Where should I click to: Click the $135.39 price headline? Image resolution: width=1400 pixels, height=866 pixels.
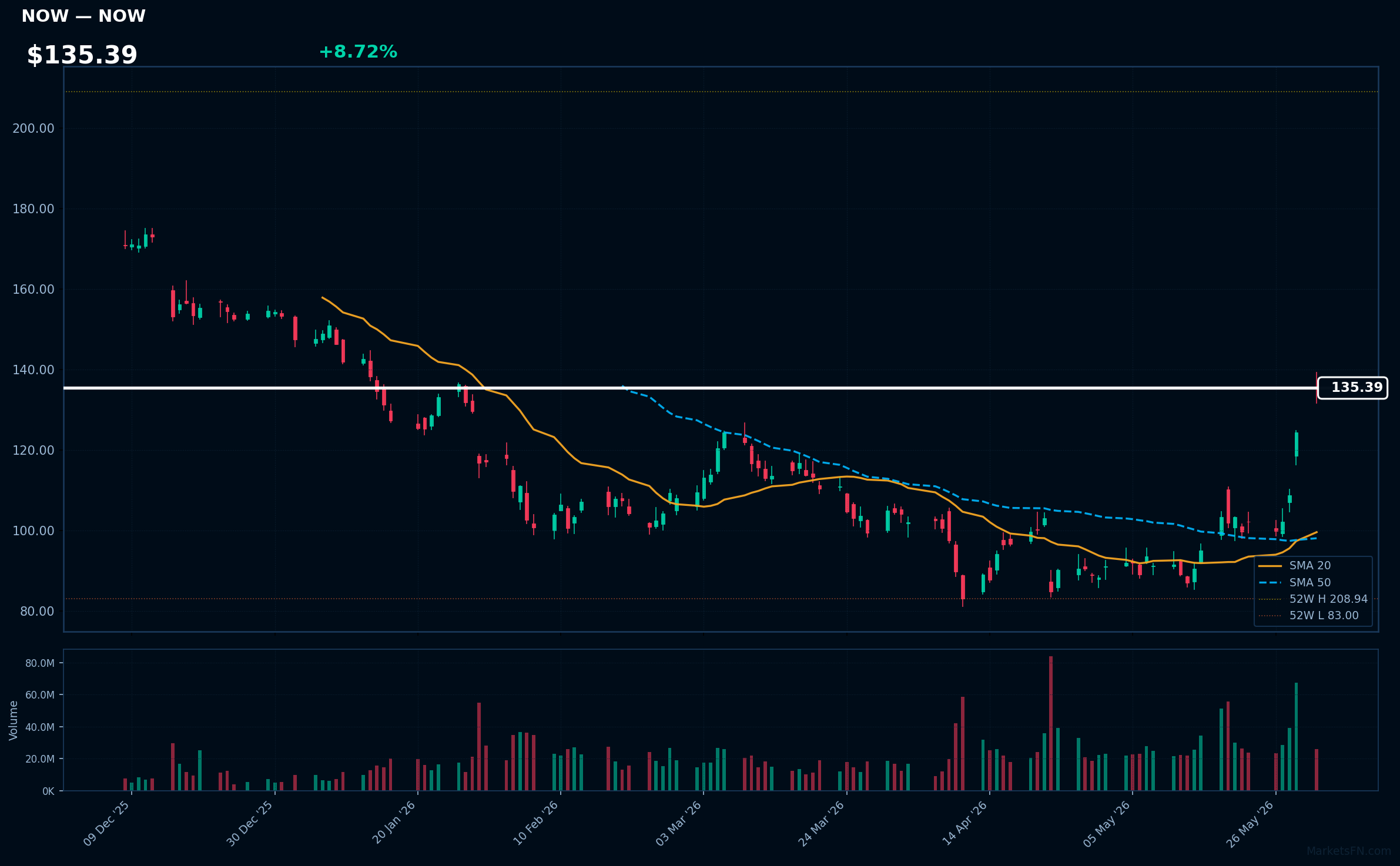tap(82, 55)
